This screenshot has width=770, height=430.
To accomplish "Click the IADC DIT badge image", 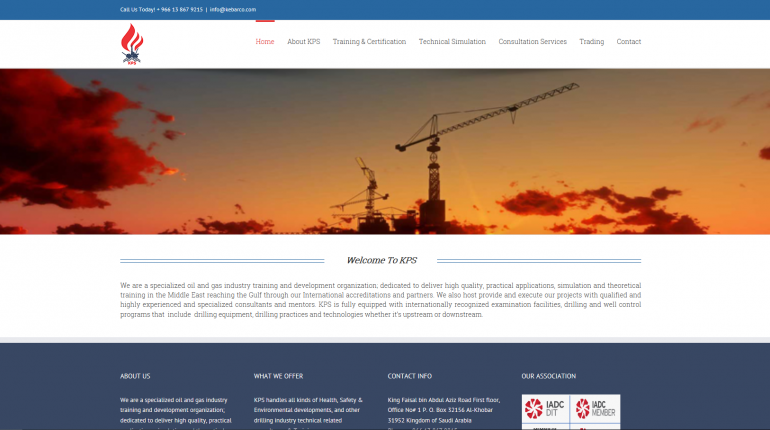I will click(x=546, y=408).
